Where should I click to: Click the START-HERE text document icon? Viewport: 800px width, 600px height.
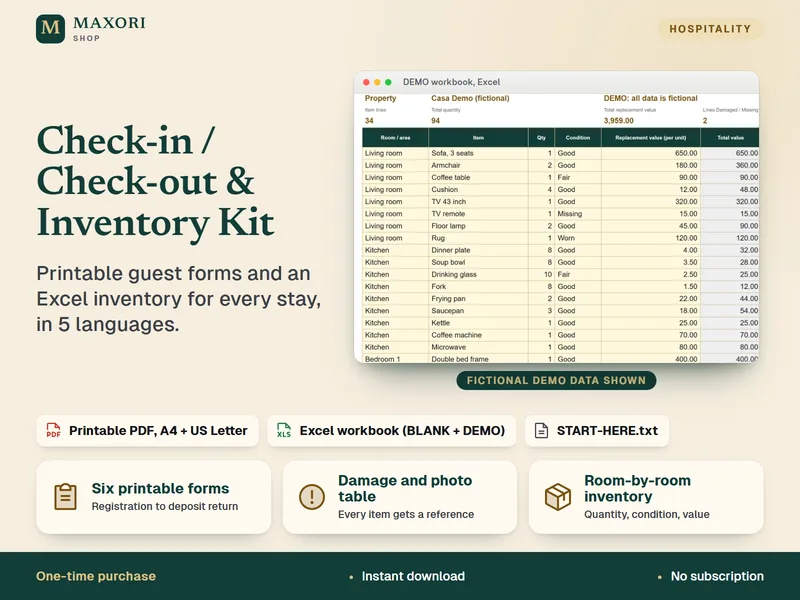[x=541, y=431]
